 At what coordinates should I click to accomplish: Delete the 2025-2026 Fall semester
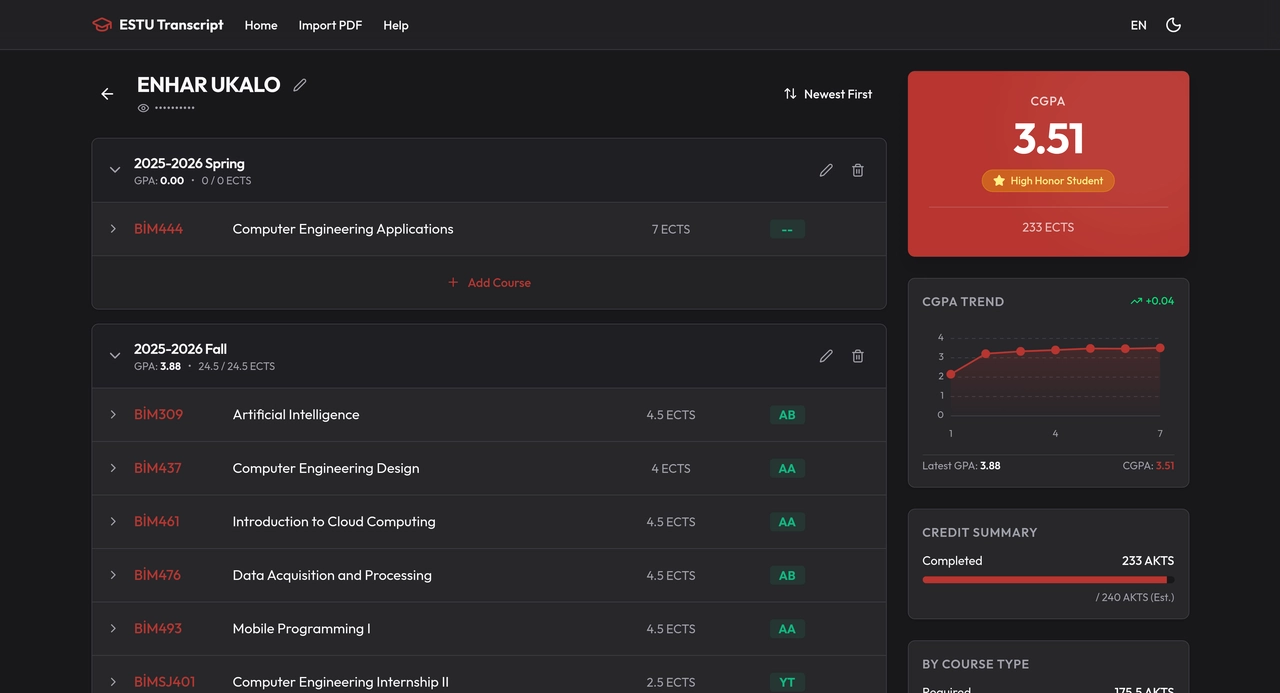point(857,356)
